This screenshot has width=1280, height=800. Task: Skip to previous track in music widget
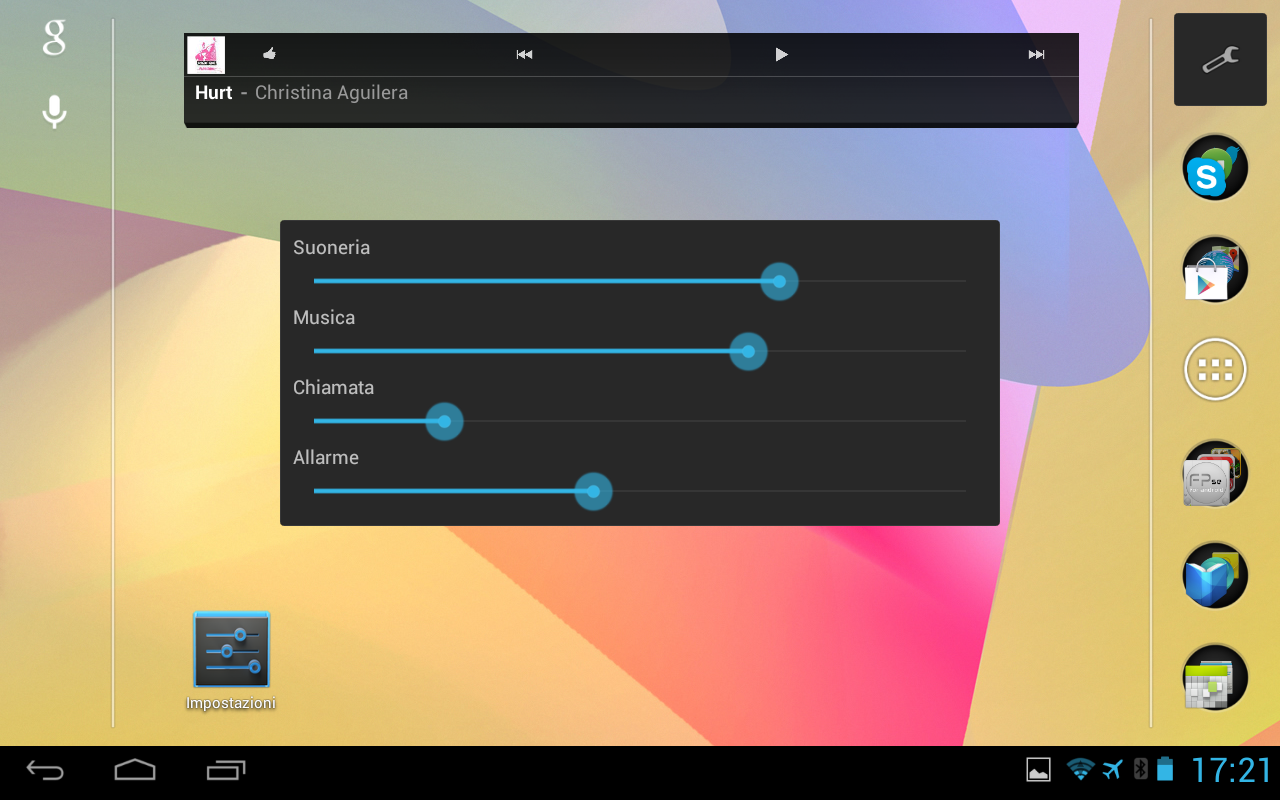coord(524,55)
